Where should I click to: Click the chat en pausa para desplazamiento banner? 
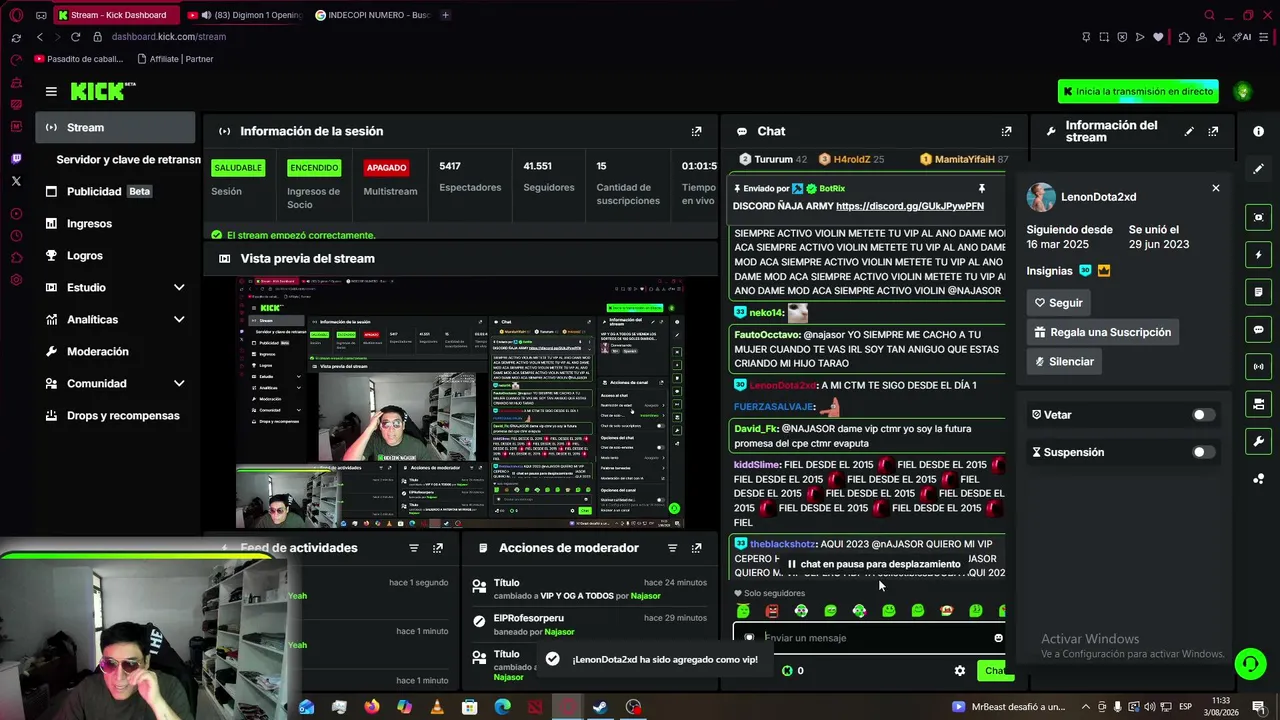(874, 564)
